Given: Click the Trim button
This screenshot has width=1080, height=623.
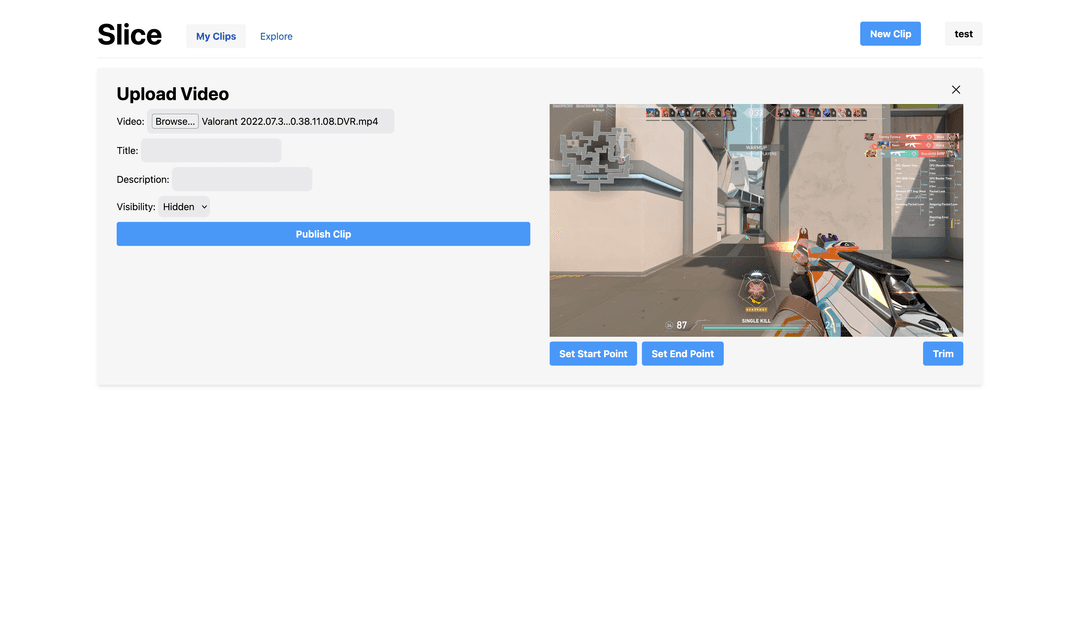Looking at the screenshot, I should coord(943,354).
